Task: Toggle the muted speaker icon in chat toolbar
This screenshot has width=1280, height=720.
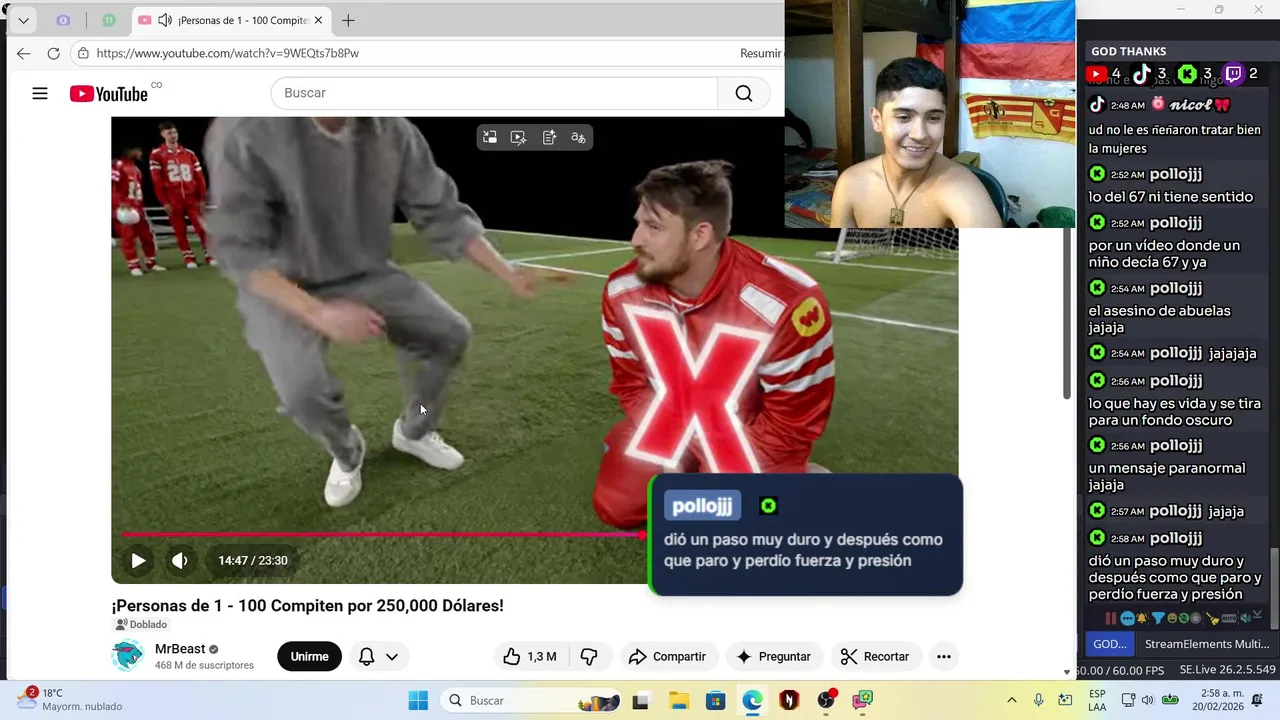Action: [1246, 618]
